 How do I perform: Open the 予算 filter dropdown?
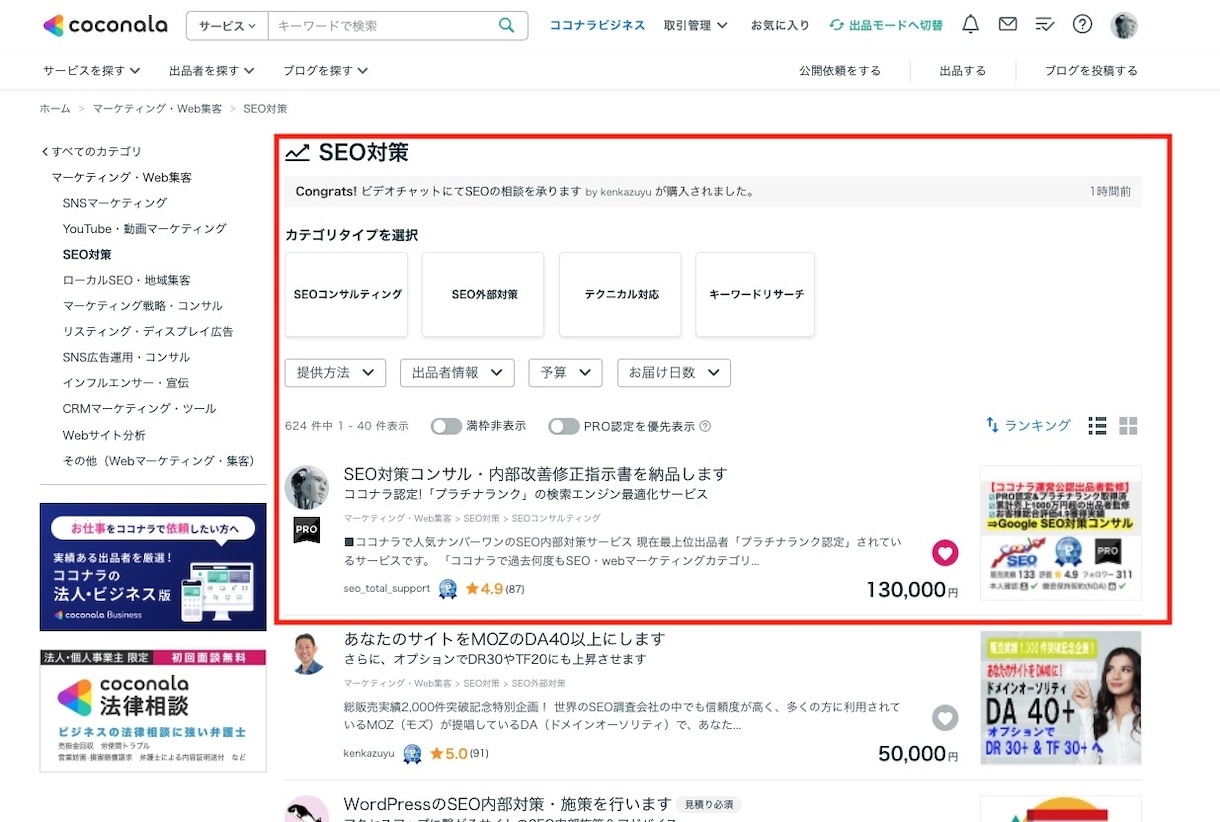(x=565, y=373)
